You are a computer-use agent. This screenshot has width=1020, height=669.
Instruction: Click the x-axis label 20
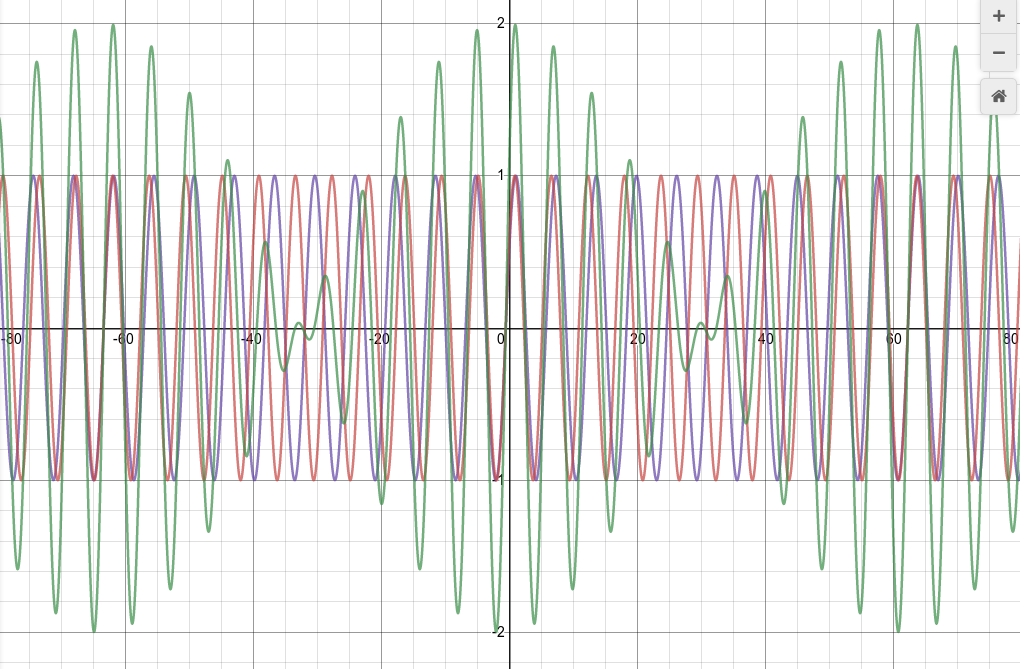(x=637, y=339)
